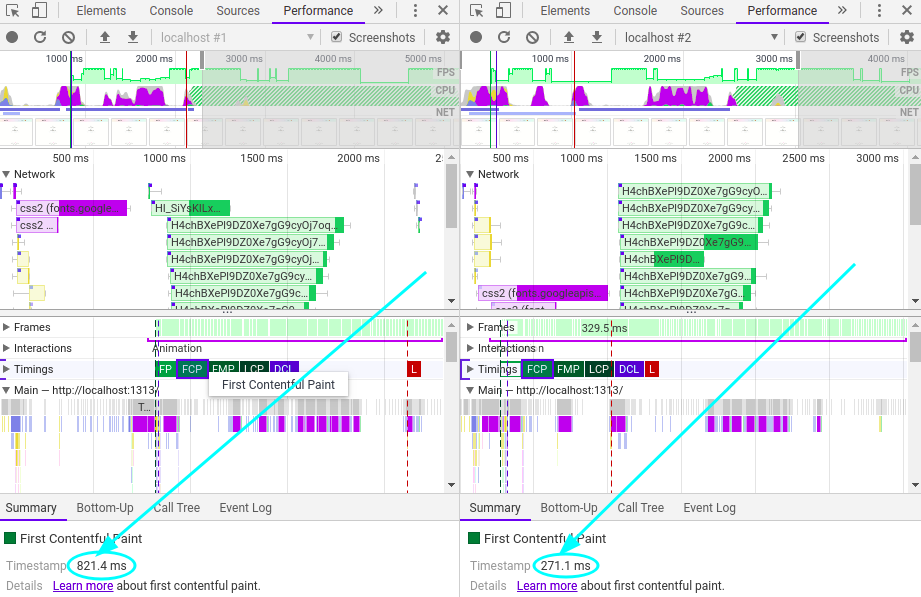
Task: Collapse Network section in left panel
Action: [x=6, y=175]
